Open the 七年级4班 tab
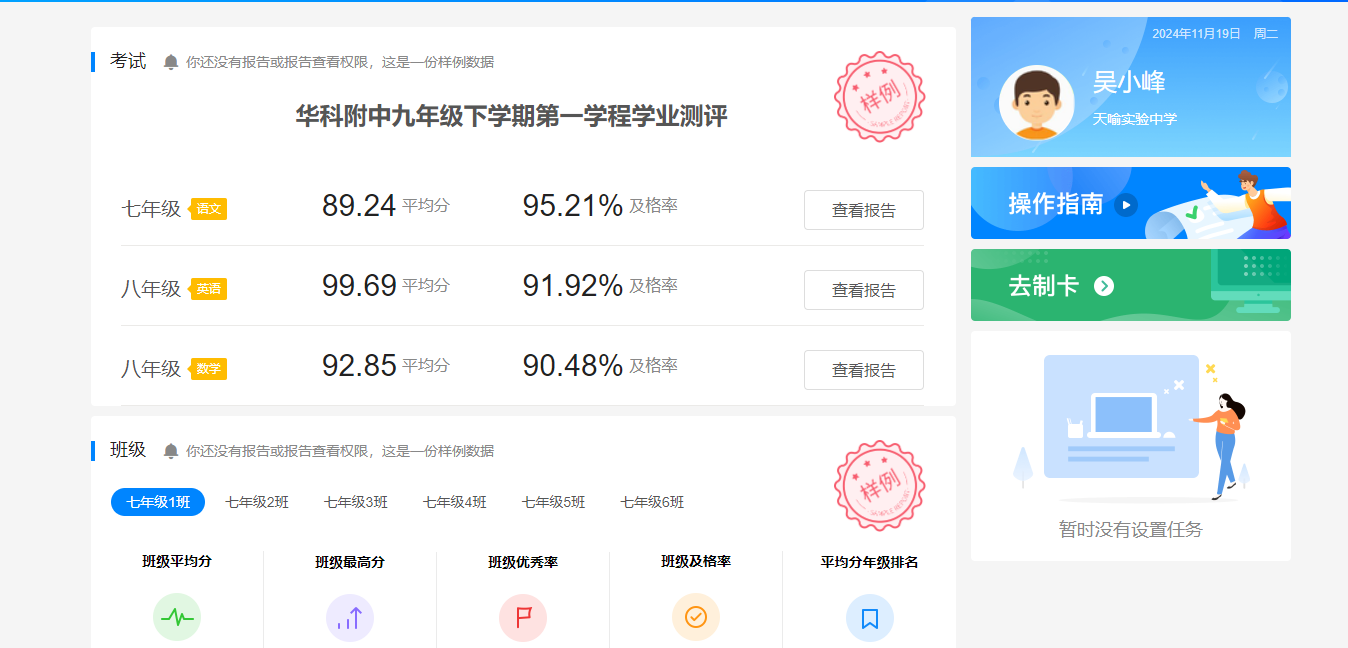 455,502
